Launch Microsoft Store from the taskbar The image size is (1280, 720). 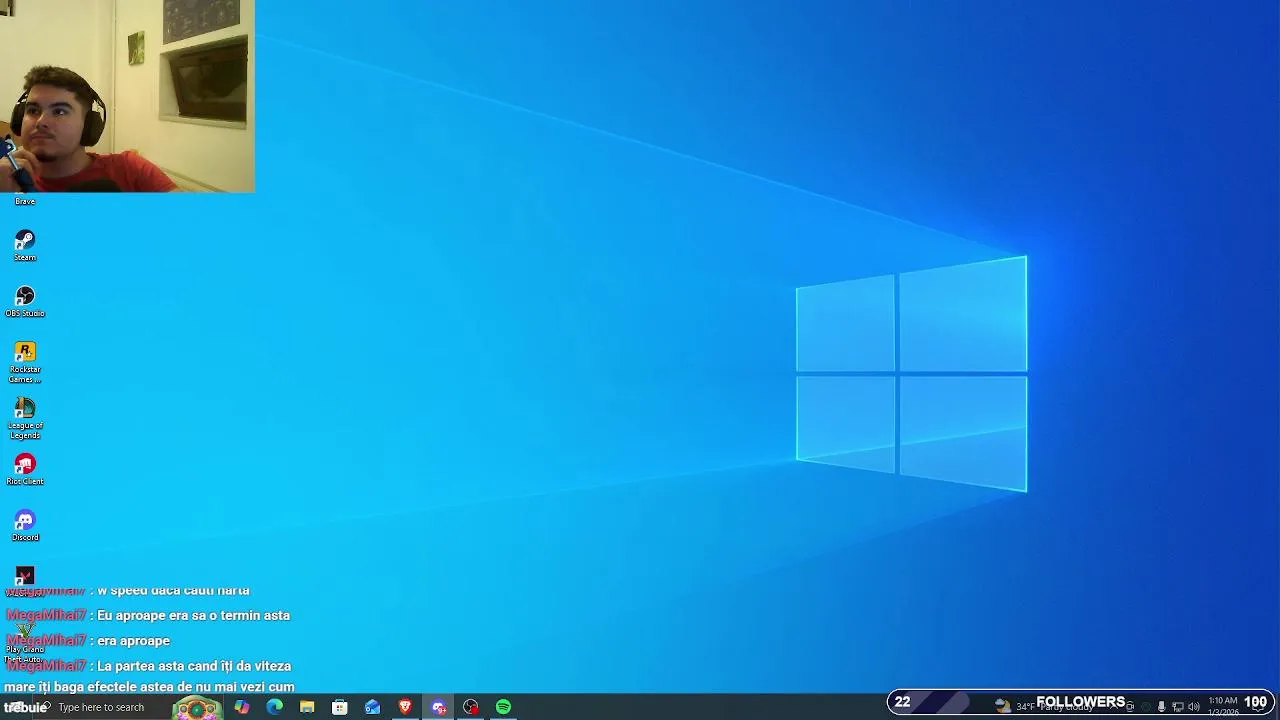click(340, 707)
